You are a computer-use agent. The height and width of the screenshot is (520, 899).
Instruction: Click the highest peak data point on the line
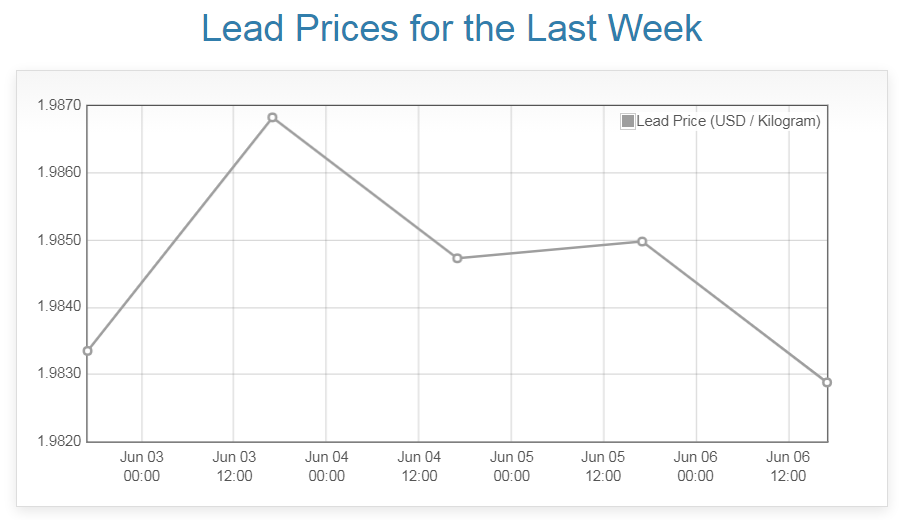click(272, 118)
